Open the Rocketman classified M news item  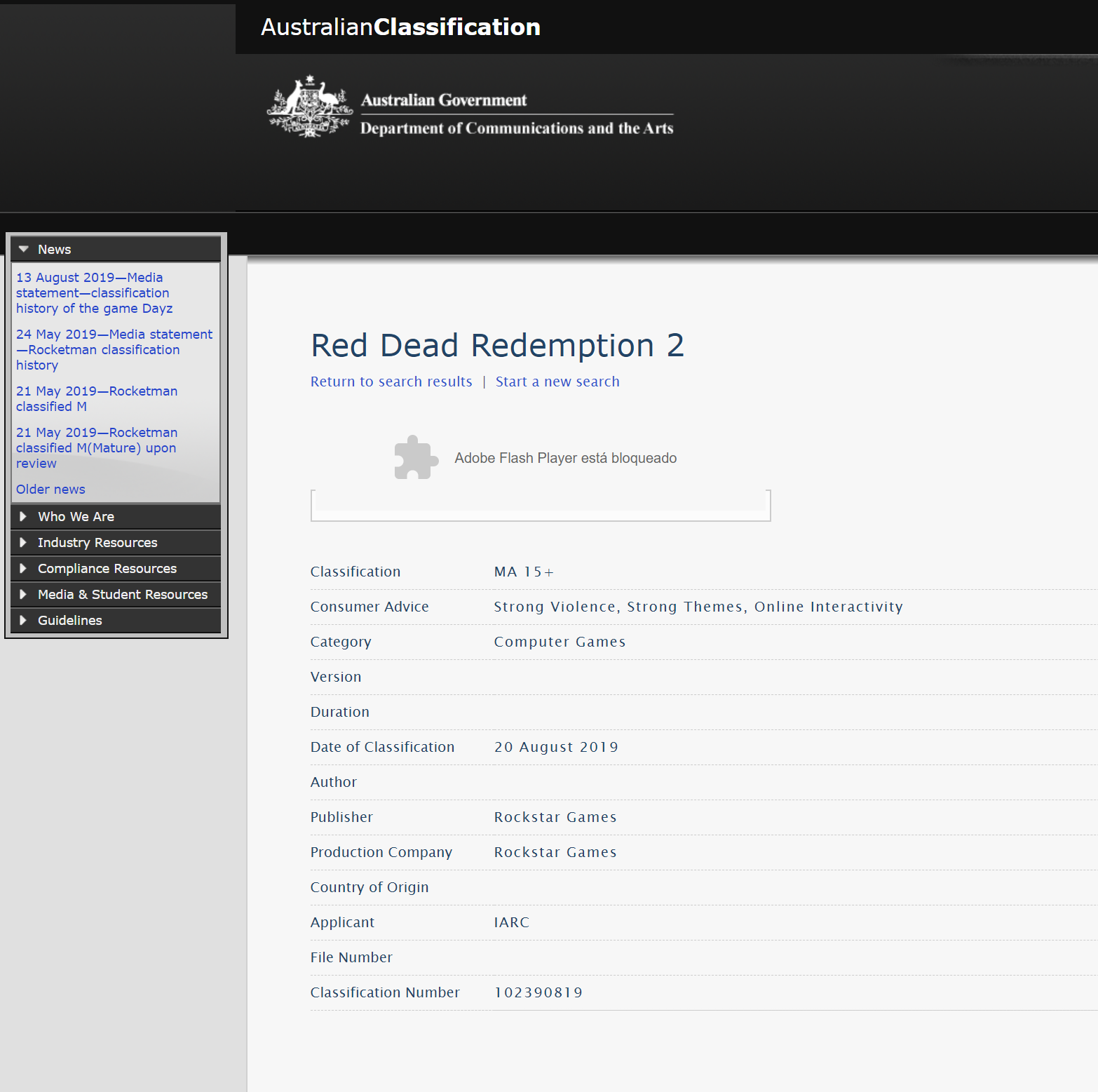coord(96,398)
